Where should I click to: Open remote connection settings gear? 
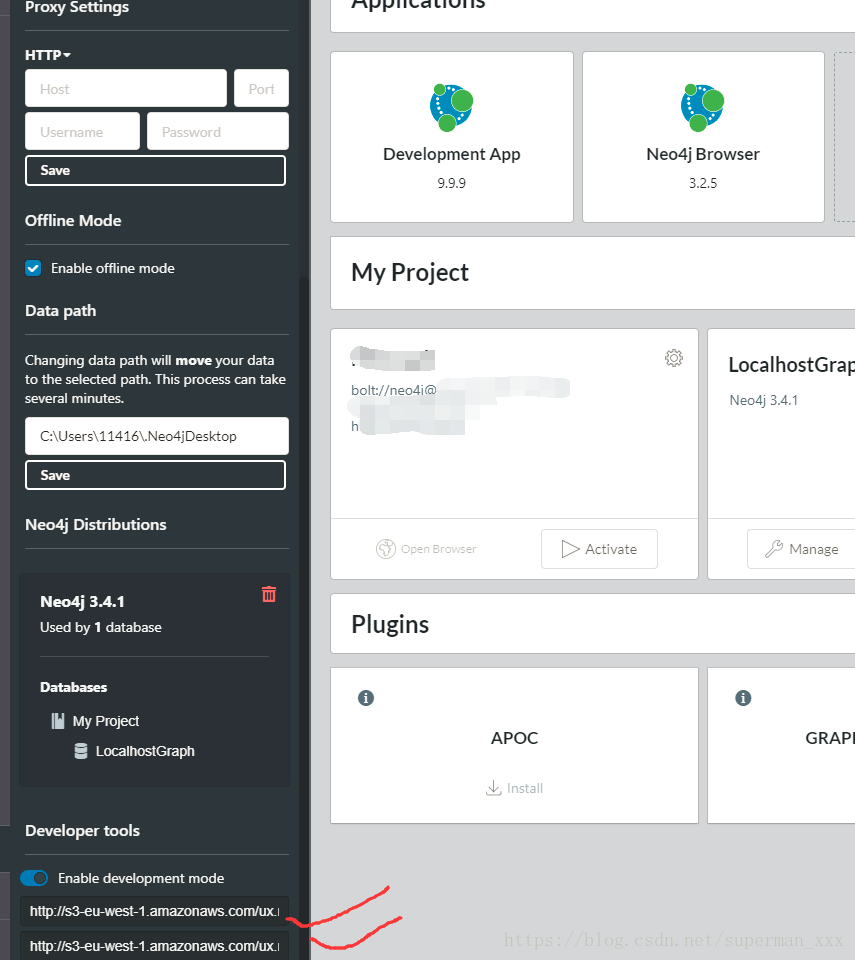[674, 358]
